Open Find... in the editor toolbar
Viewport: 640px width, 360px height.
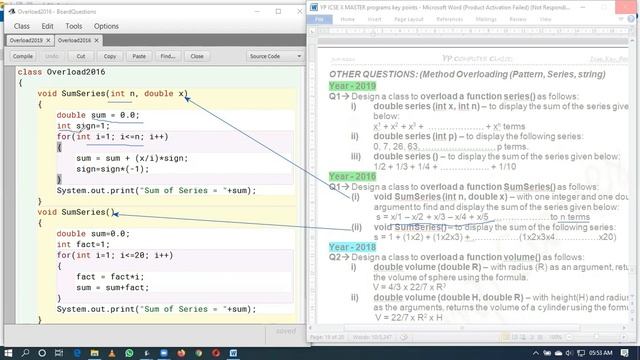point(168,56)
